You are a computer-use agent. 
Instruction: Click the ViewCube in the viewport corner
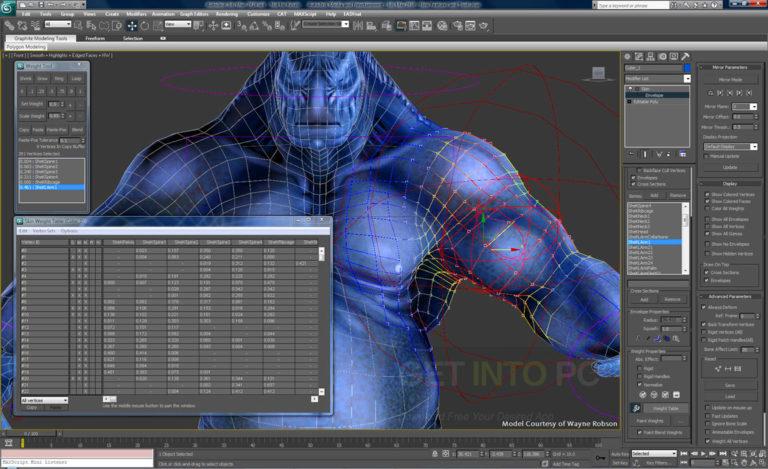pos(598,73)
